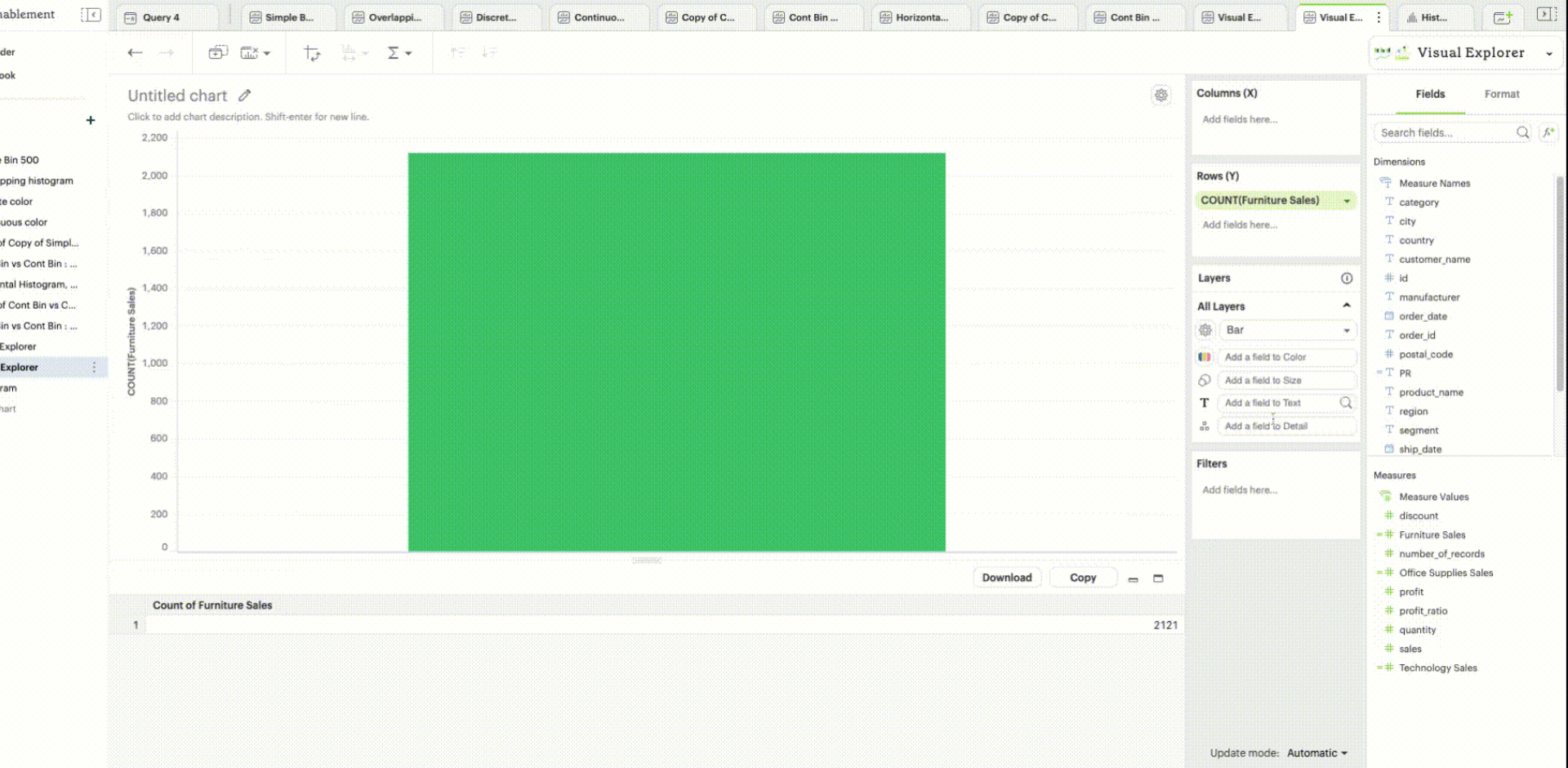Open the Bar layer settings gear
Screen dimensions: 1568x768
1205,330
